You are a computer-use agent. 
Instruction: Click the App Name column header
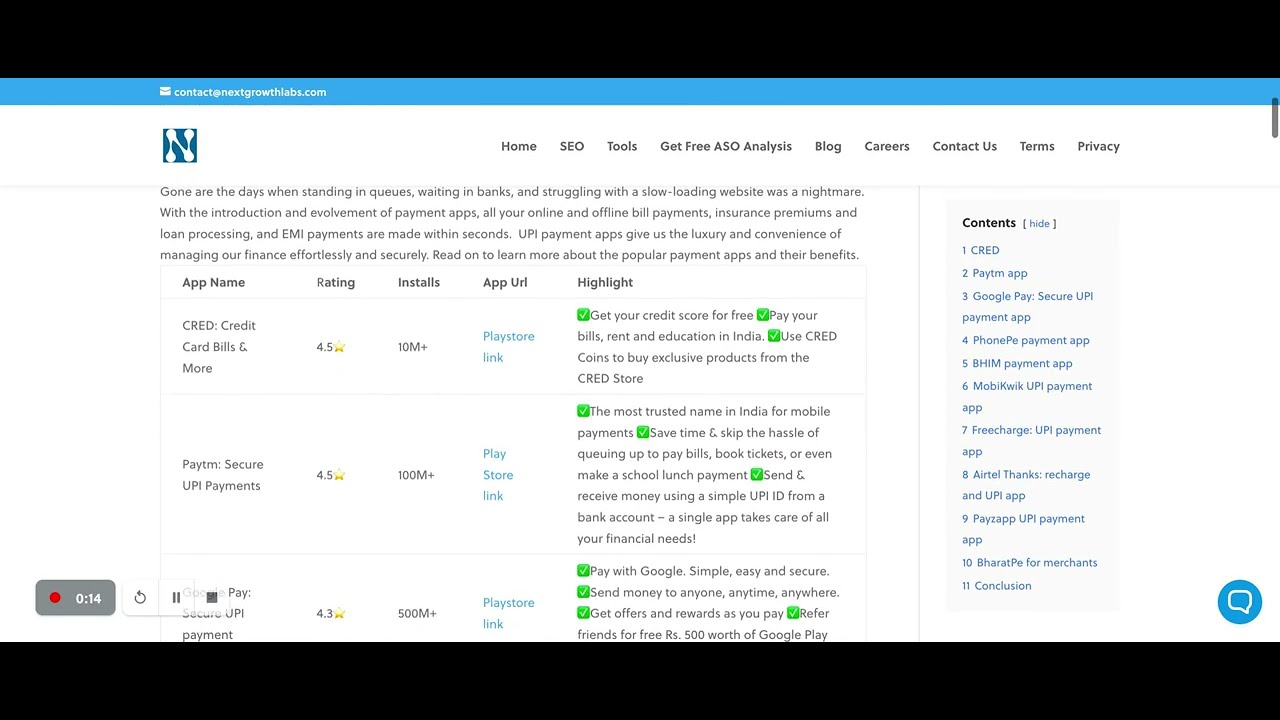213,283
